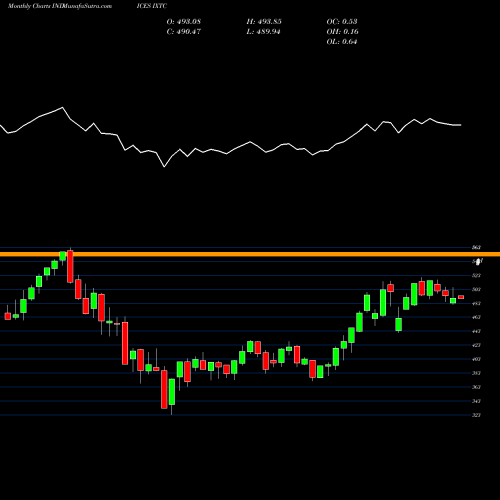Click the '523' price axis label
This screenshot has height=500, width=500.
(476, 275)
